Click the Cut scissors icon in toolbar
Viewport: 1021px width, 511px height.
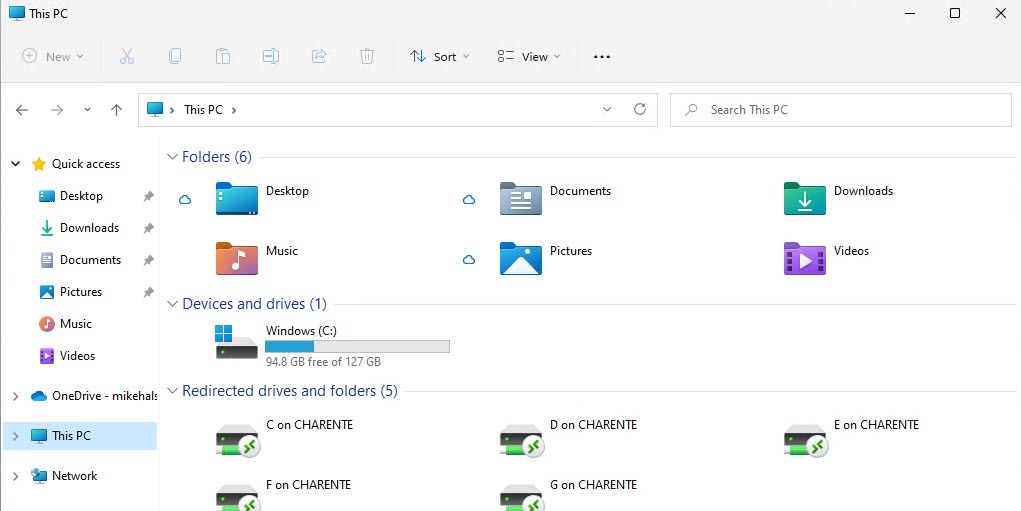(x=127, y=57)
